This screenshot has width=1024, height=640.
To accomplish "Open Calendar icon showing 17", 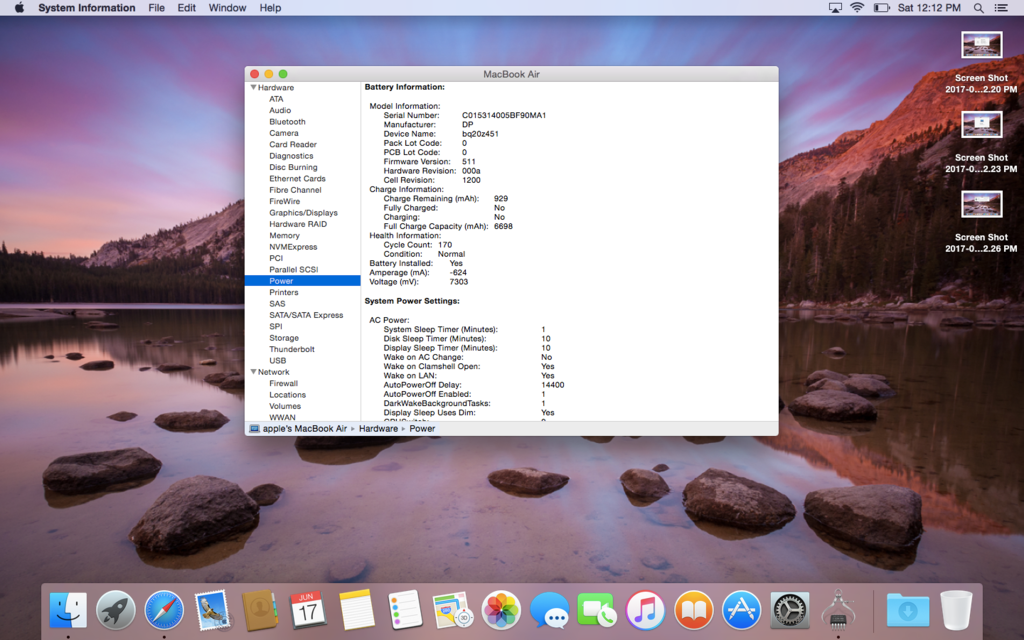I will [308, 610].
